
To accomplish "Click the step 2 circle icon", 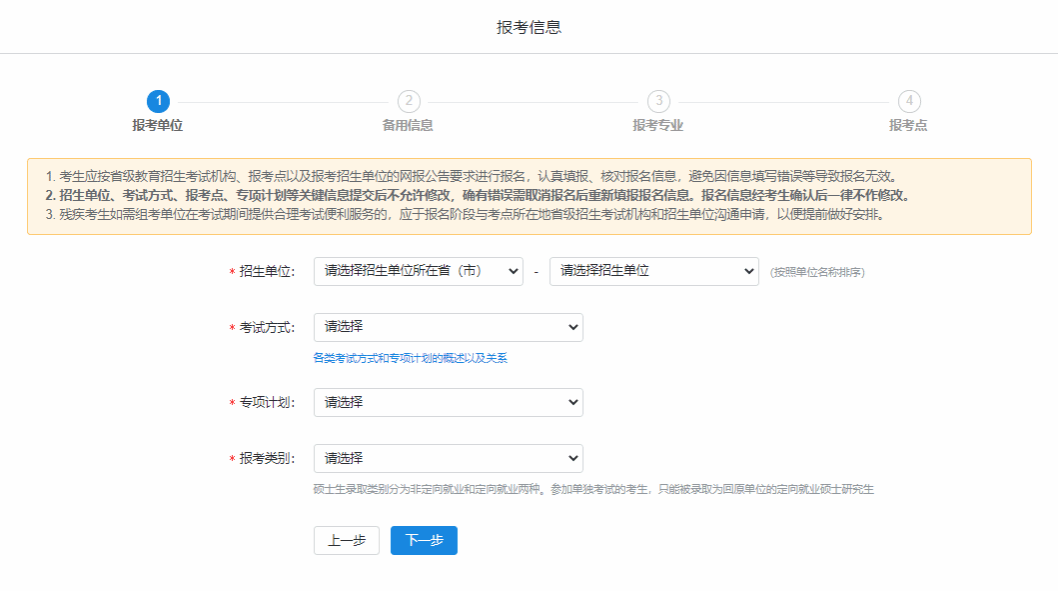I will 408,101.
